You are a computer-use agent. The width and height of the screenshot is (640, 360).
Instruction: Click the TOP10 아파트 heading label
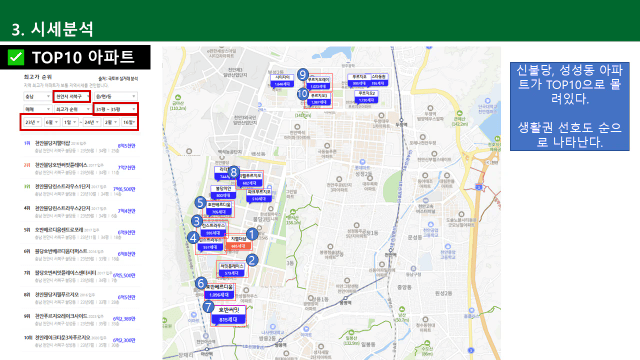pos(83,57)
